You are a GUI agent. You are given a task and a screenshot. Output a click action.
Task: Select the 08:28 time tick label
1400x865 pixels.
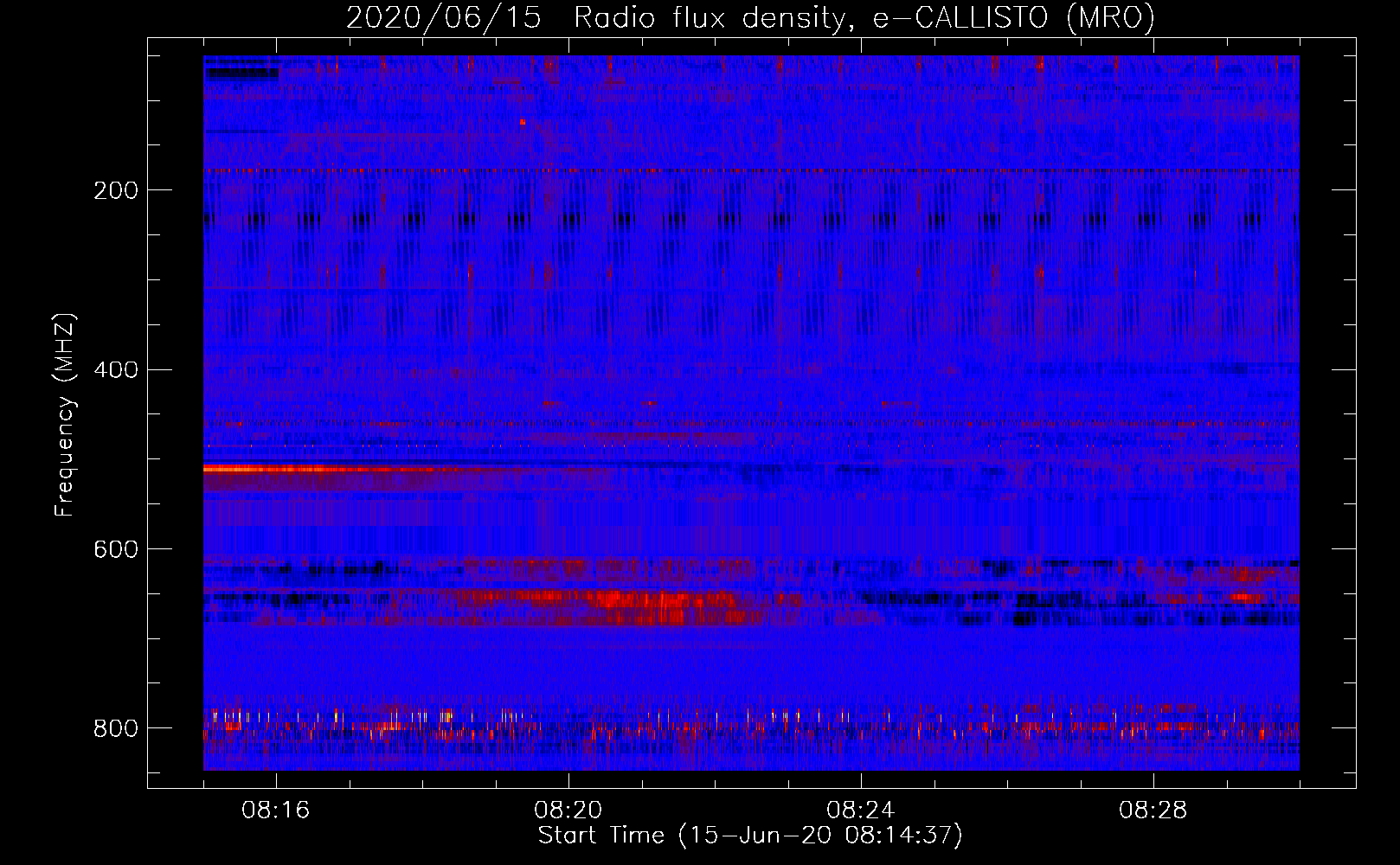[1153, 811]
